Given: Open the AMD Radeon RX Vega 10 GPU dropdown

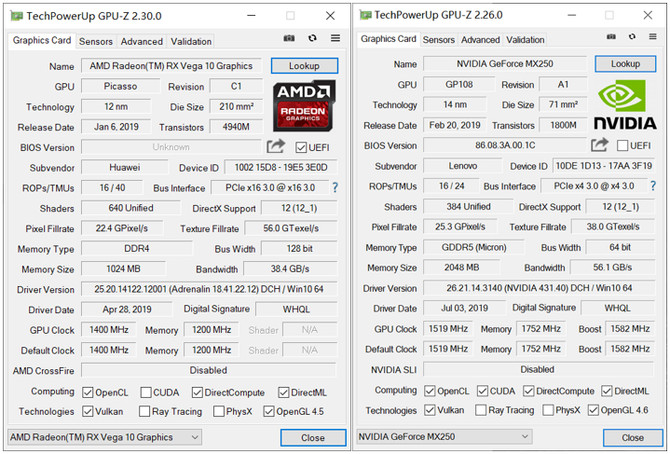Looking at the screenshot, I should [x=104, y=437].
